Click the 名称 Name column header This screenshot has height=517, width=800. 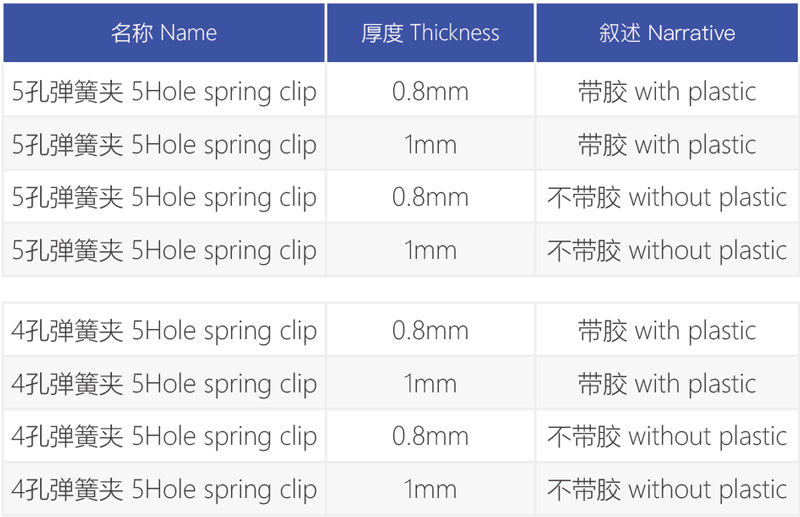[164, 33]
